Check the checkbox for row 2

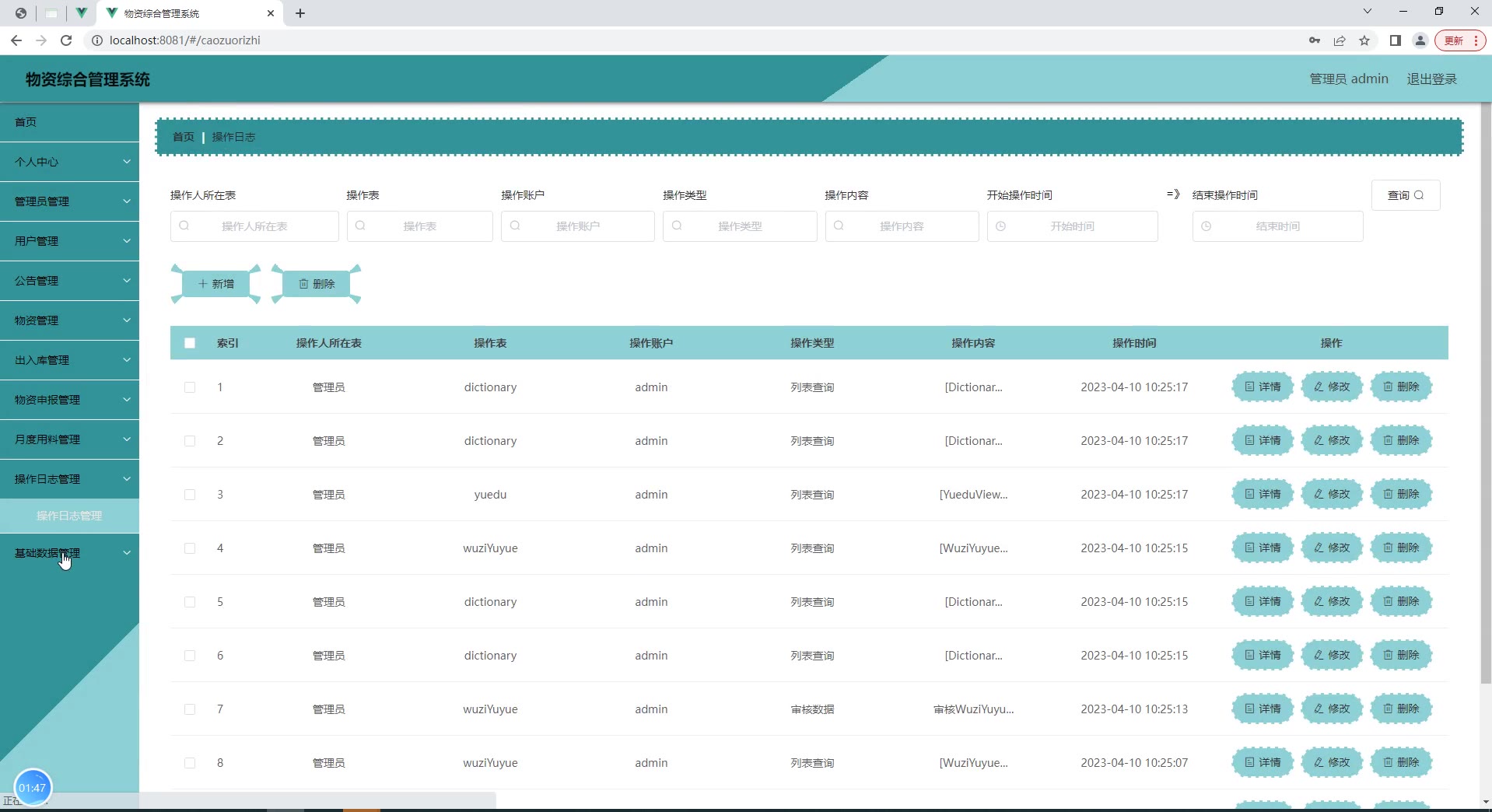pos(190,441)
